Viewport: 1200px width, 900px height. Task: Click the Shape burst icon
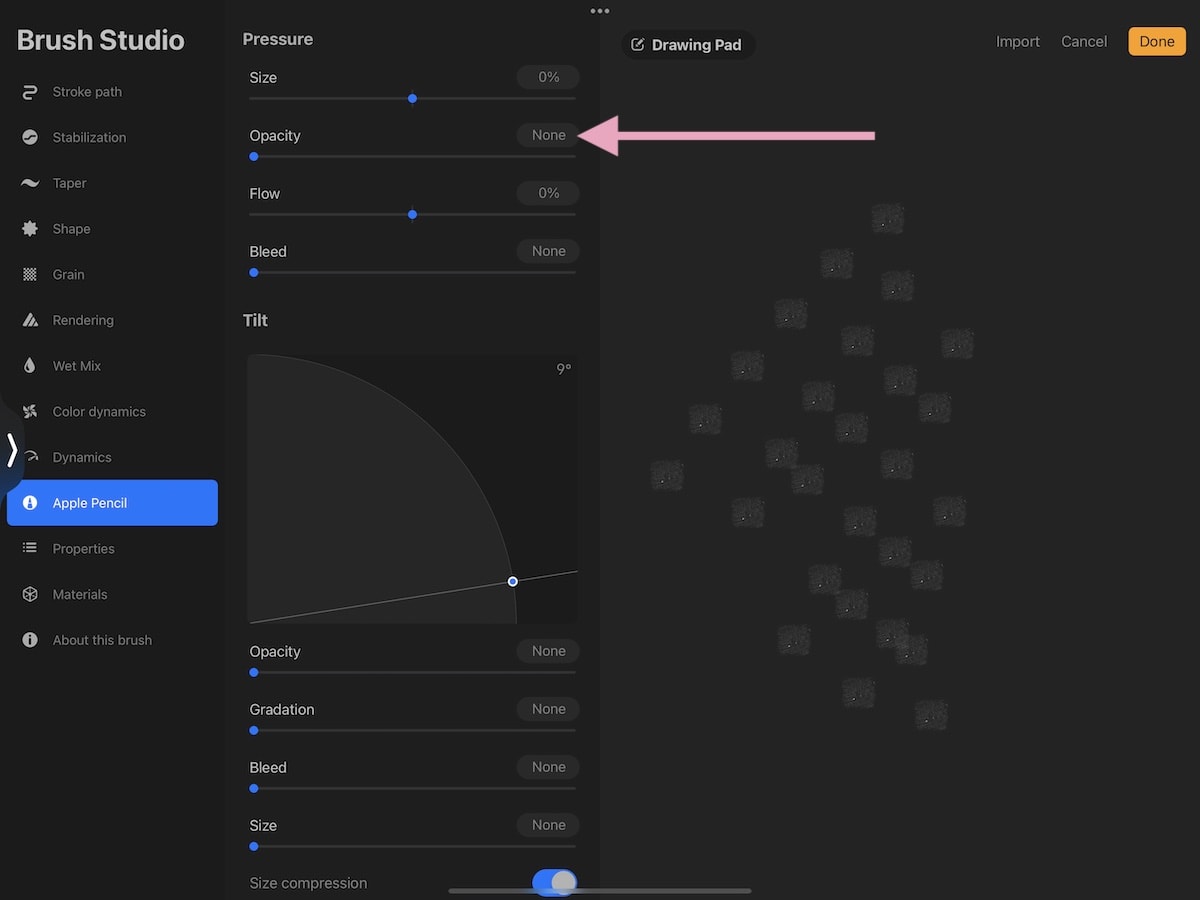[x=30, y=229]
